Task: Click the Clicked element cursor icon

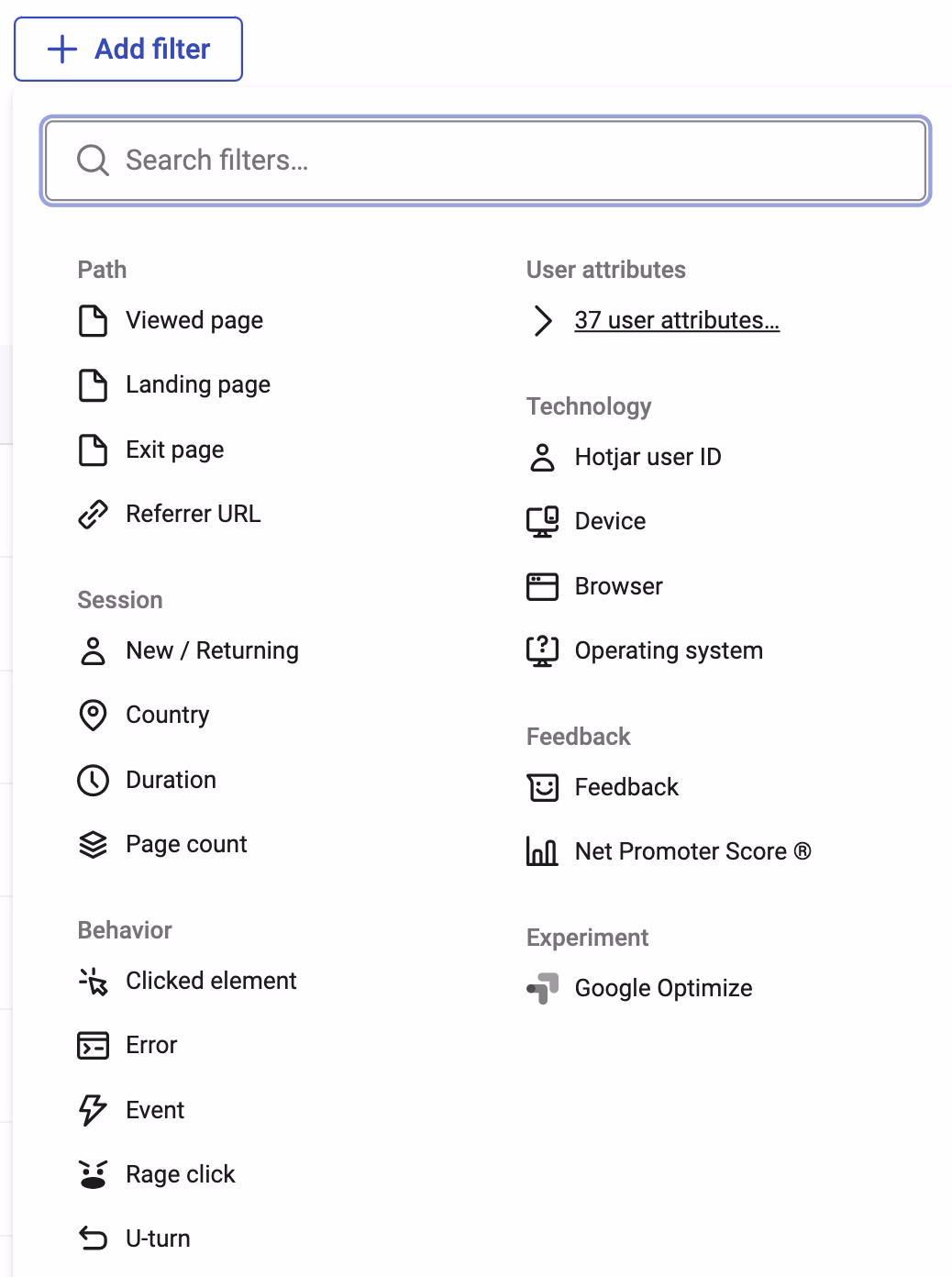Action: [93, 981]
